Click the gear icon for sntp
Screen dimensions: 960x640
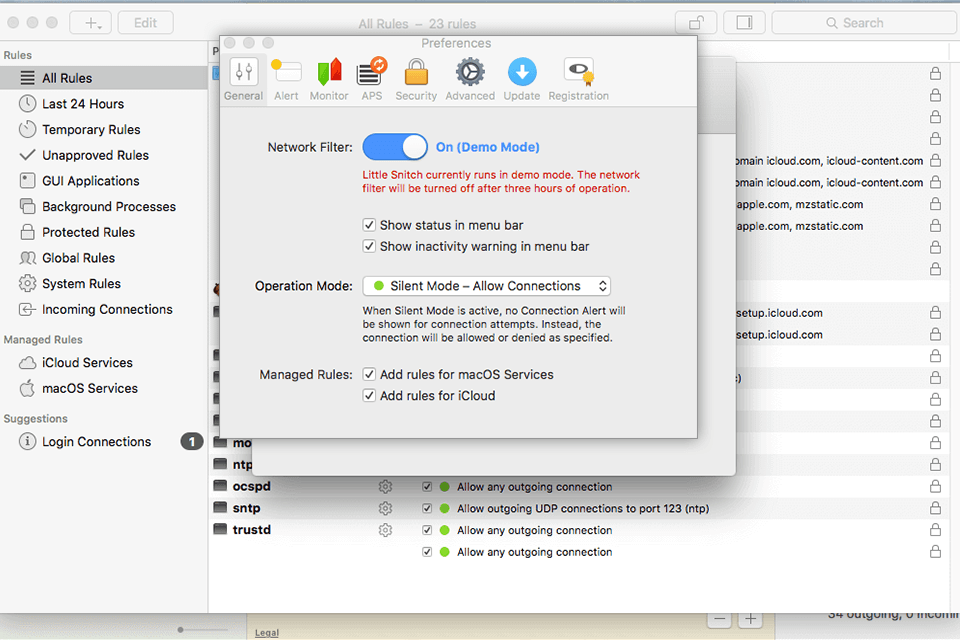tap(385, 508)
